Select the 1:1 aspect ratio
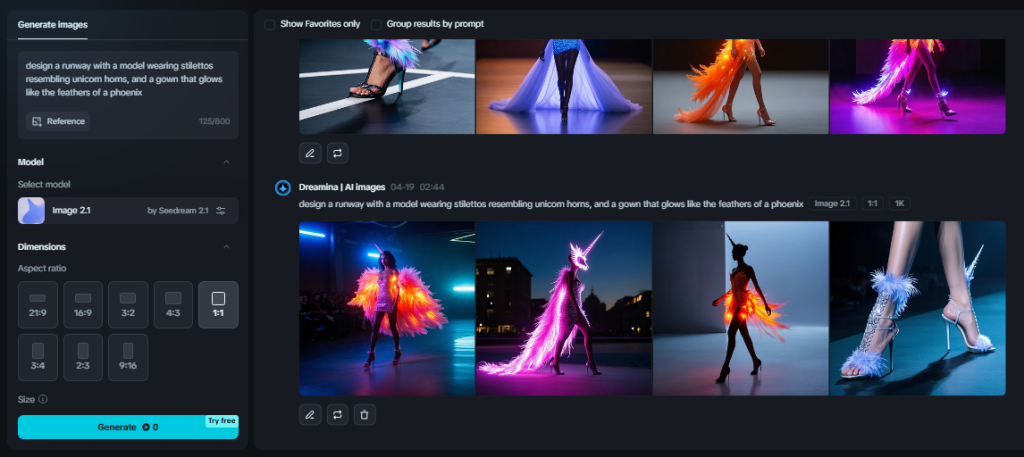Viewport: 1024px width, 457px height. 218,304
